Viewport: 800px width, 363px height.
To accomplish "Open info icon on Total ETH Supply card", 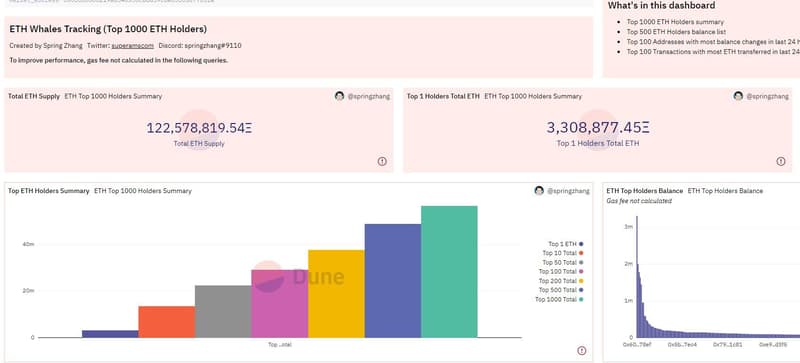I will click(x=382, y=161).
